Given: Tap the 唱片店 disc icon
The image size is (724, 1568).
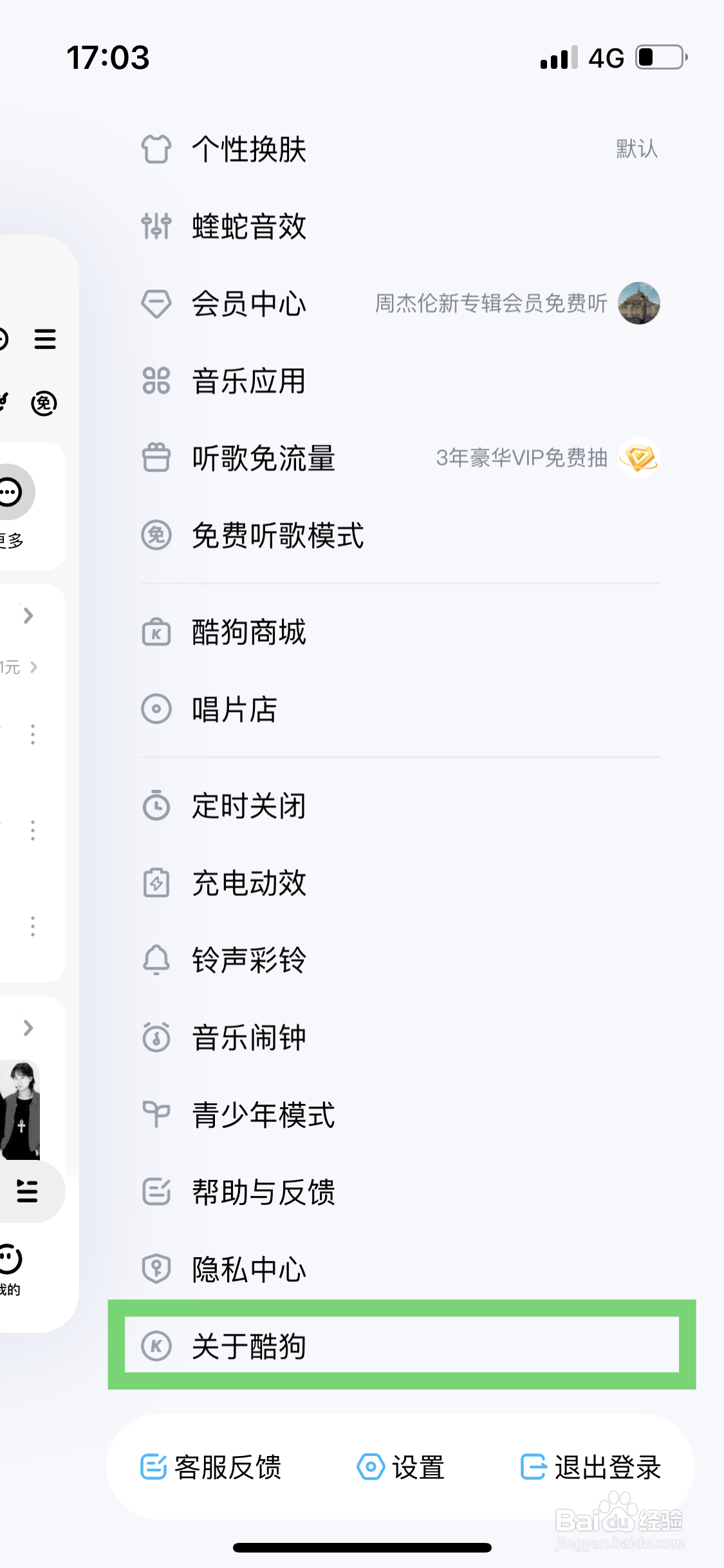Looking at the screenshot, I should [x=156, y=709].
